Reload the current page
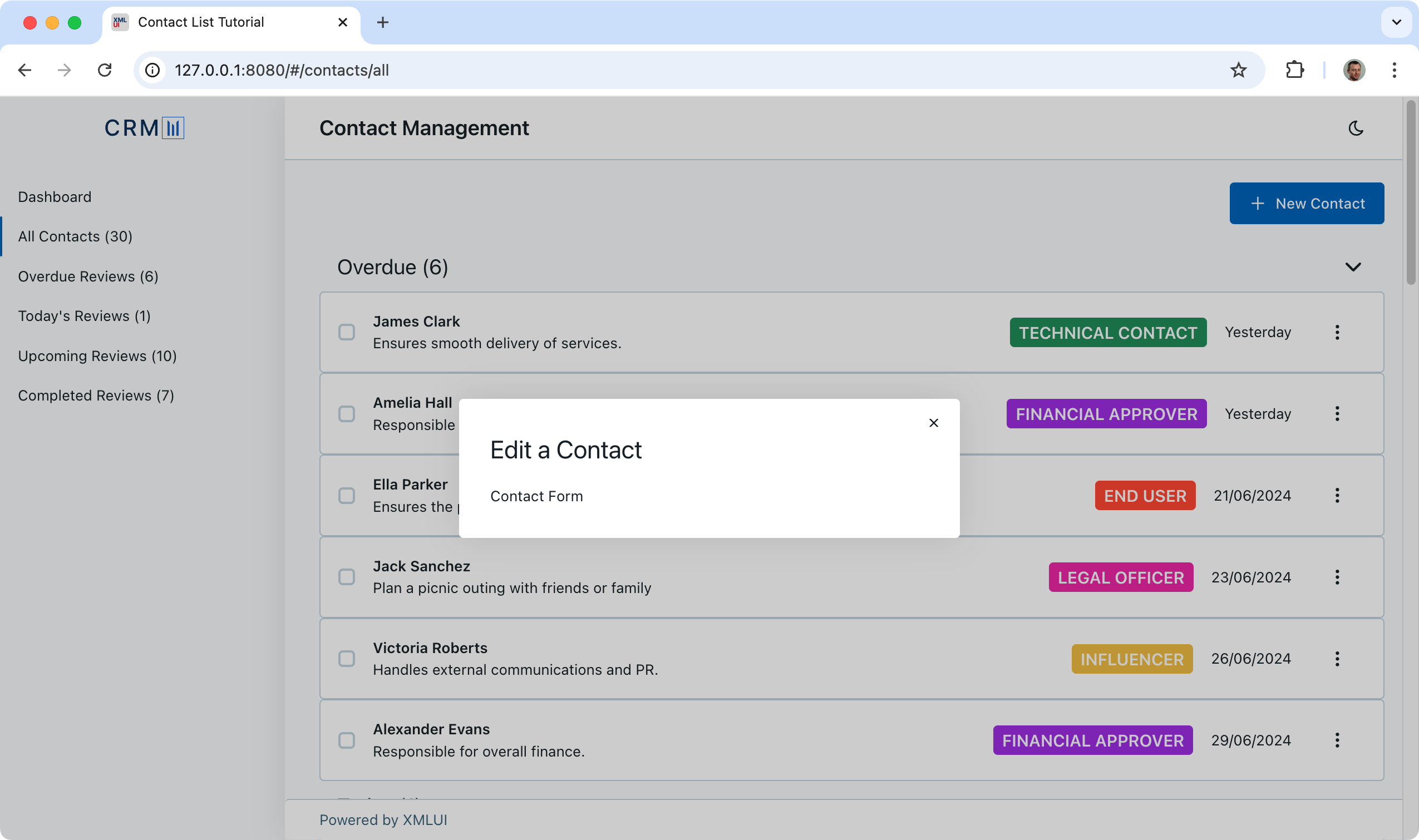The height and width of the screenshot is (840, 1419). pos(105,70)
